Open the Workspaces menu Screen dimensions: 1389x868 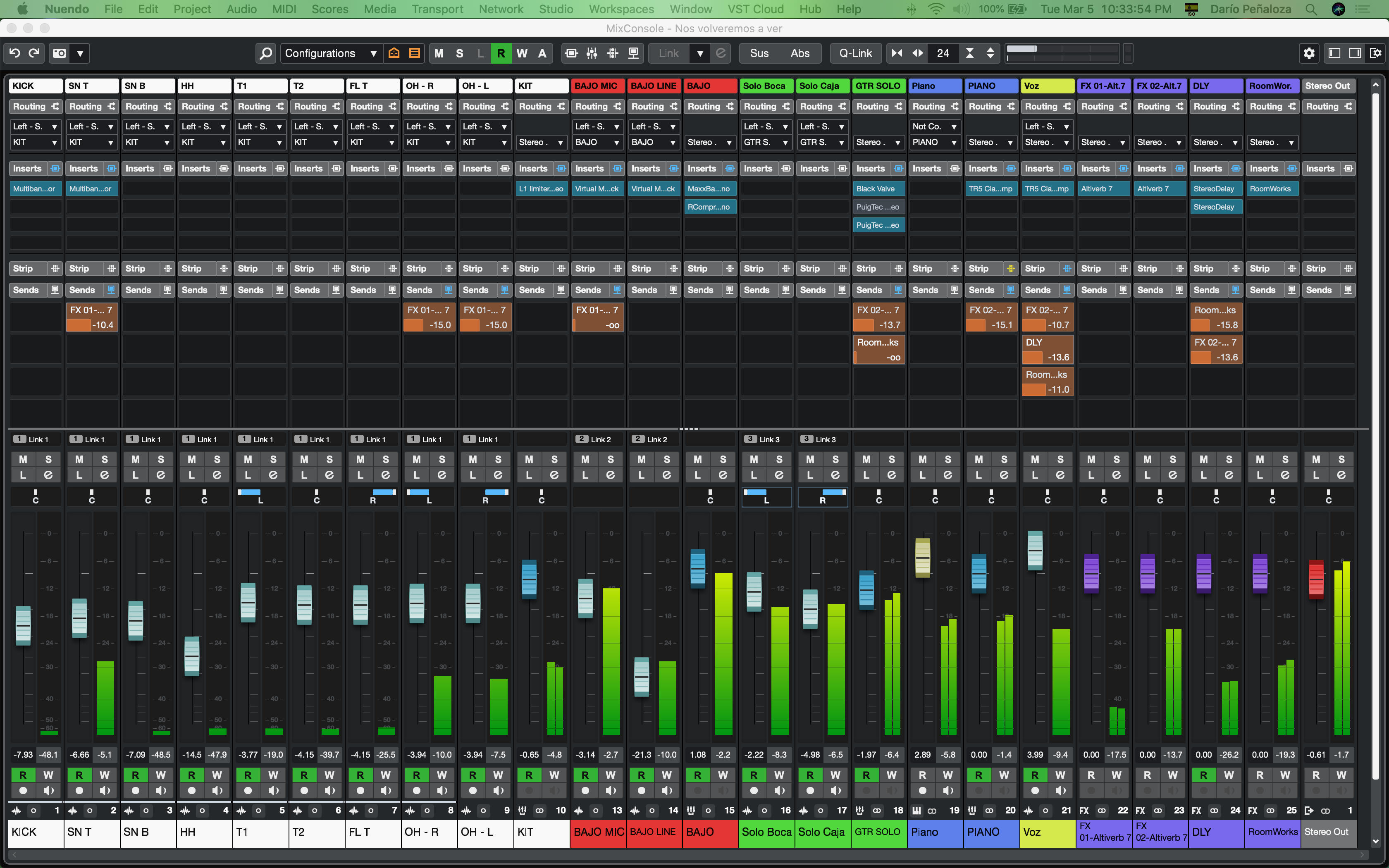click(621, 9)
